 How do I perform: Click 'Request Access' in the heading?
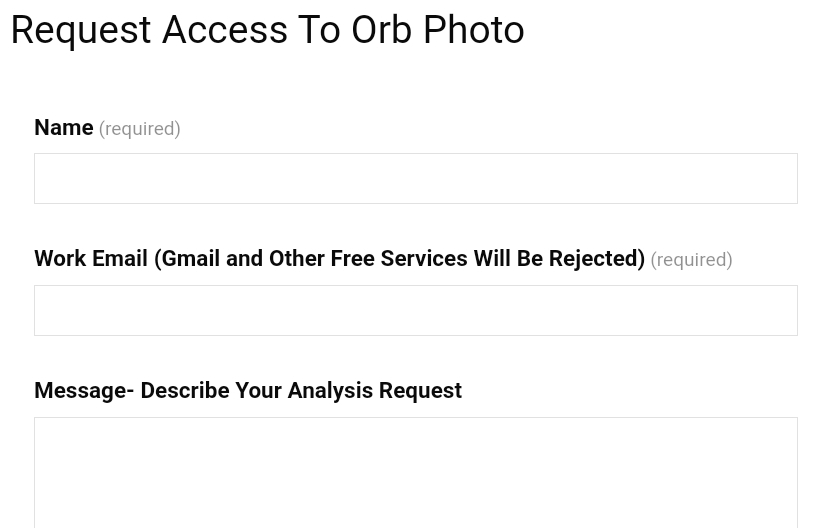click(150, 31)
